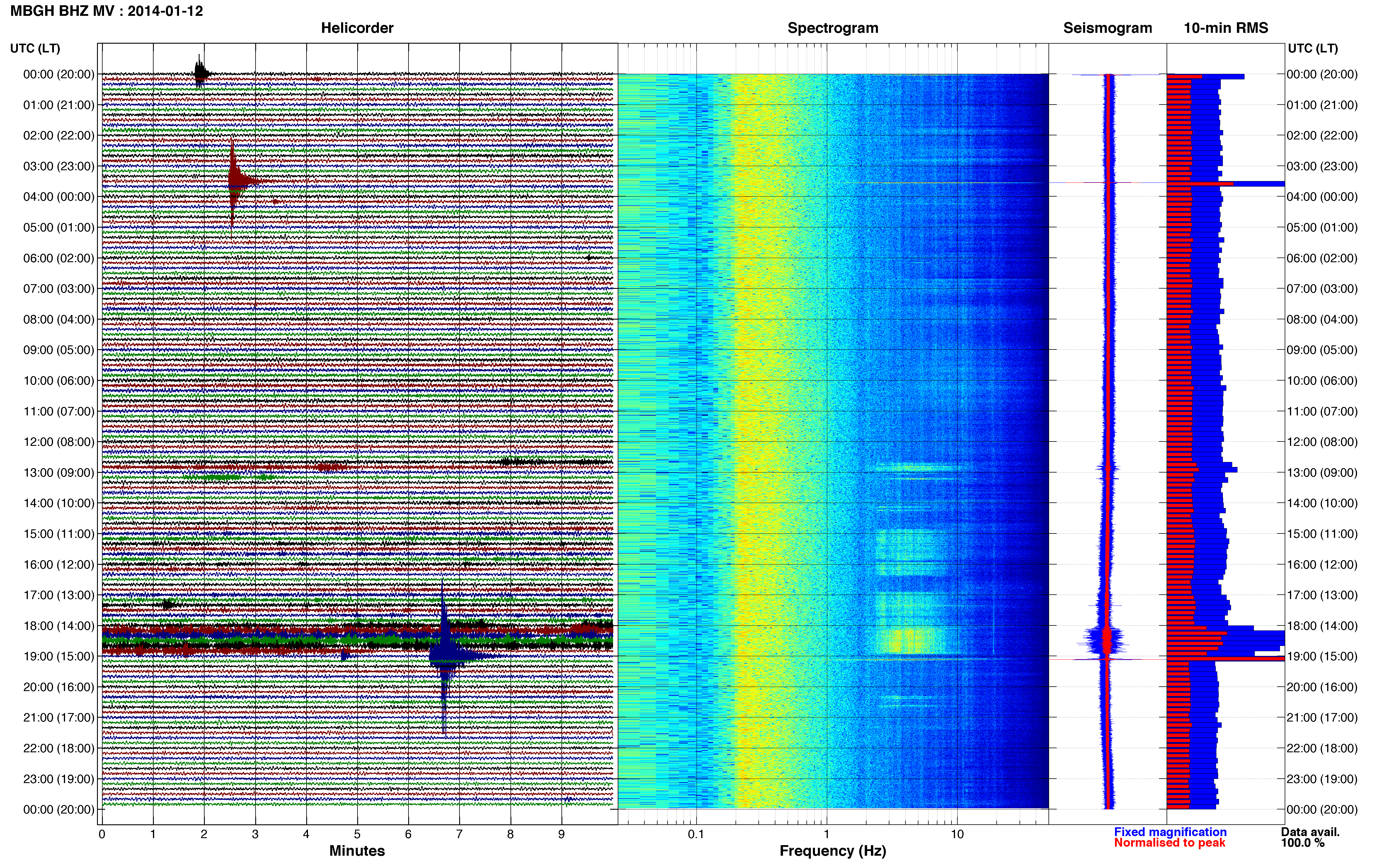Click Helicorder time label 15:00 (11:00)
The width and height of the screenshot is (1389, 868).
(59, 534)
